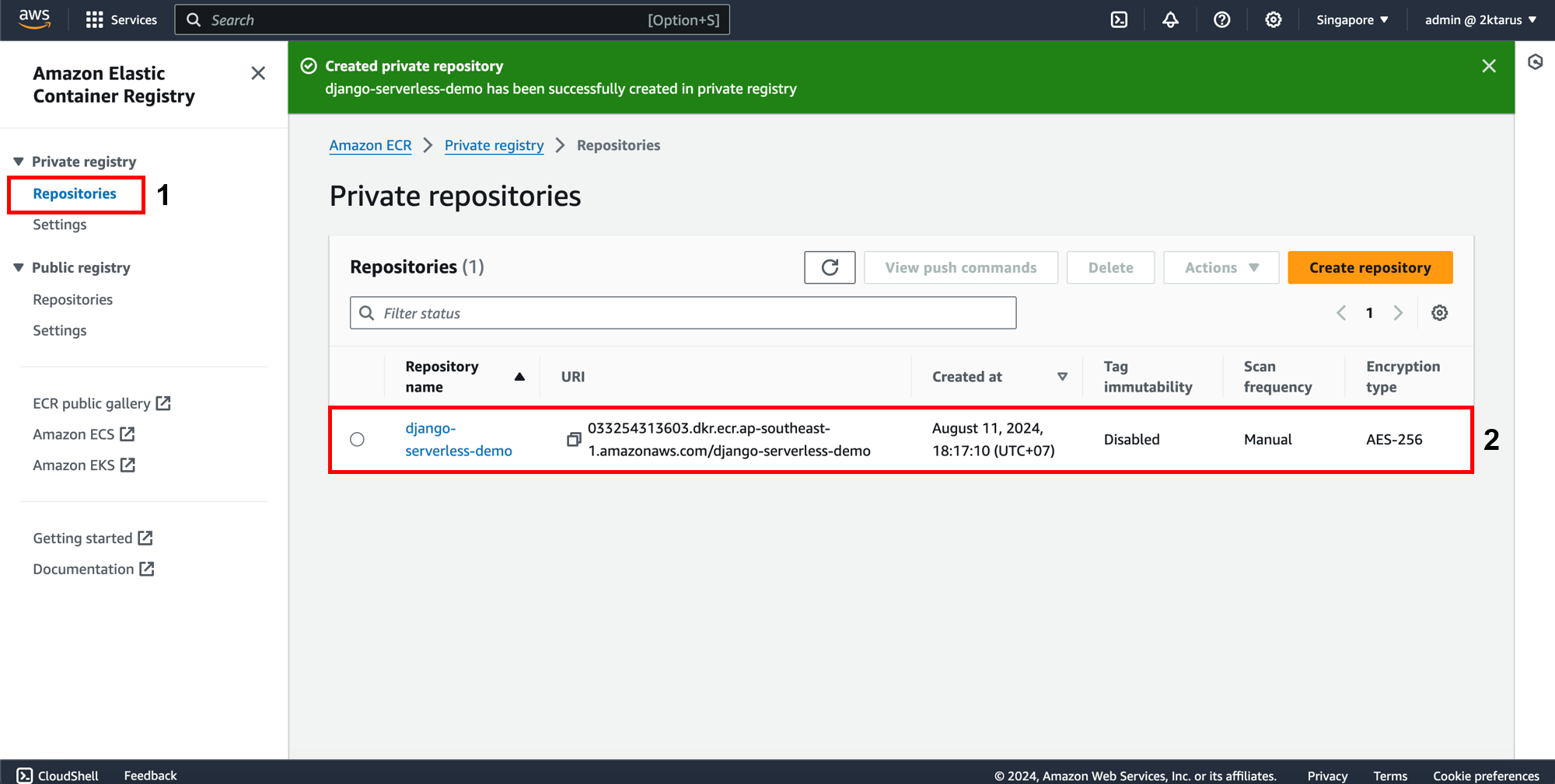Click the Disabled tag immutability value
The height and width of the screenshot is (784, 1555).
pos(1131,440)
